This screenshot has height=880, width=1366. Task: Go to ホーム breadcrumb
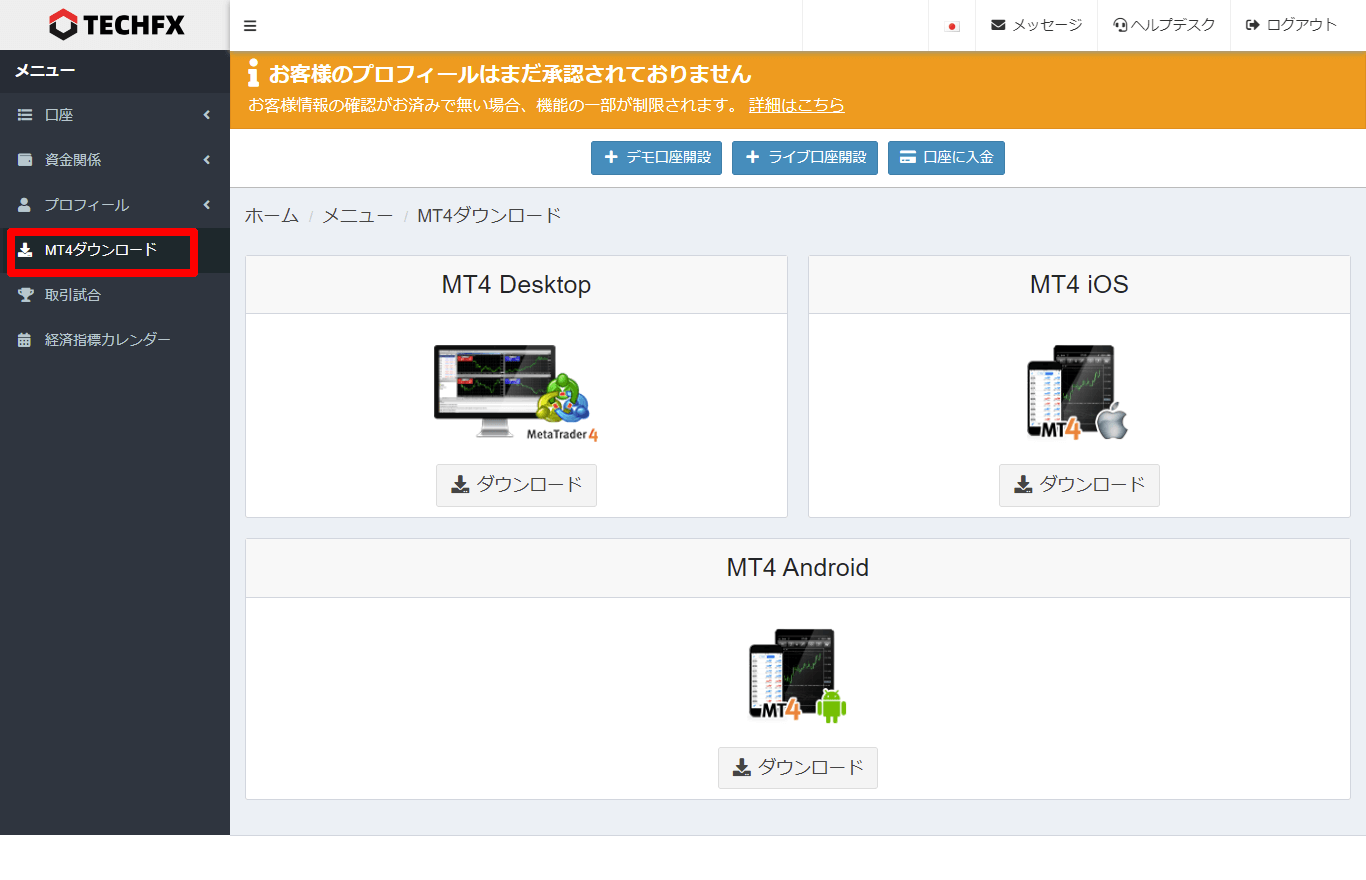click(272, 215)
